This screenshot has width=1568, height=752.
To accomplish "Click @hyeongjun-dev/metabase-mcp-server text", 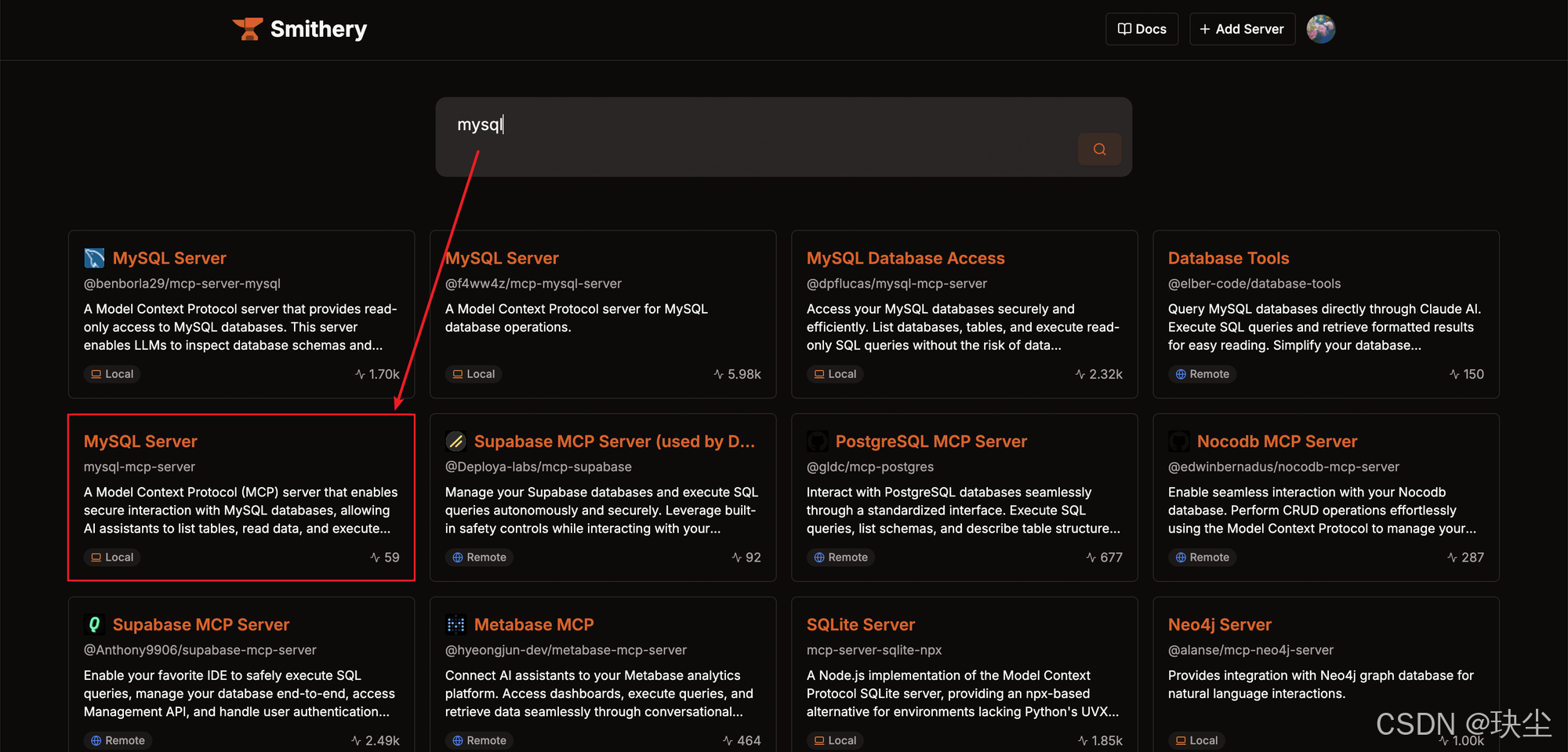I will coord(566,650).
